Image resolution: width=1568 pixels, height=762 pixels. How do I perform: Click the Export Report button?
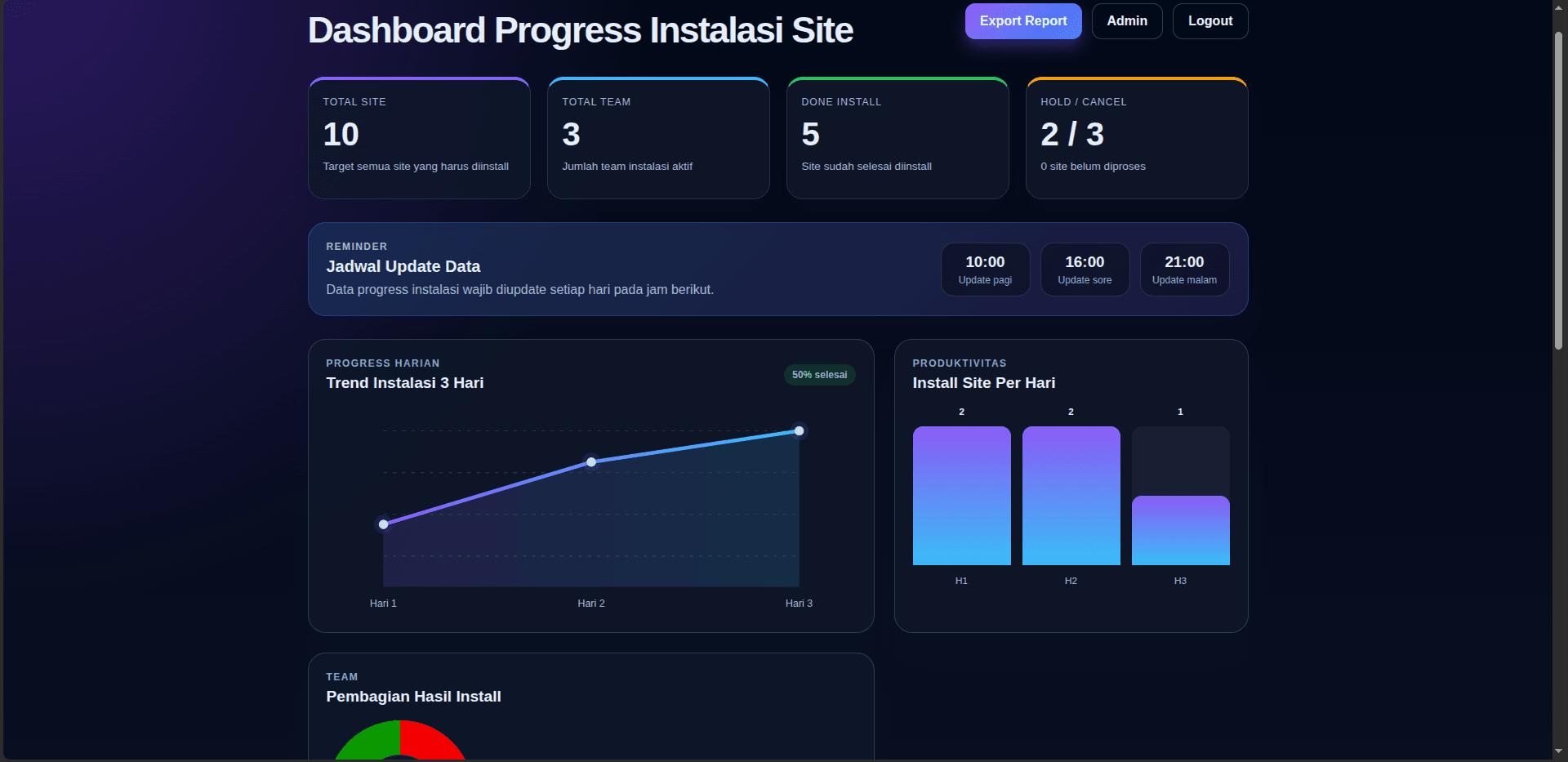[x=1023, y=21]
